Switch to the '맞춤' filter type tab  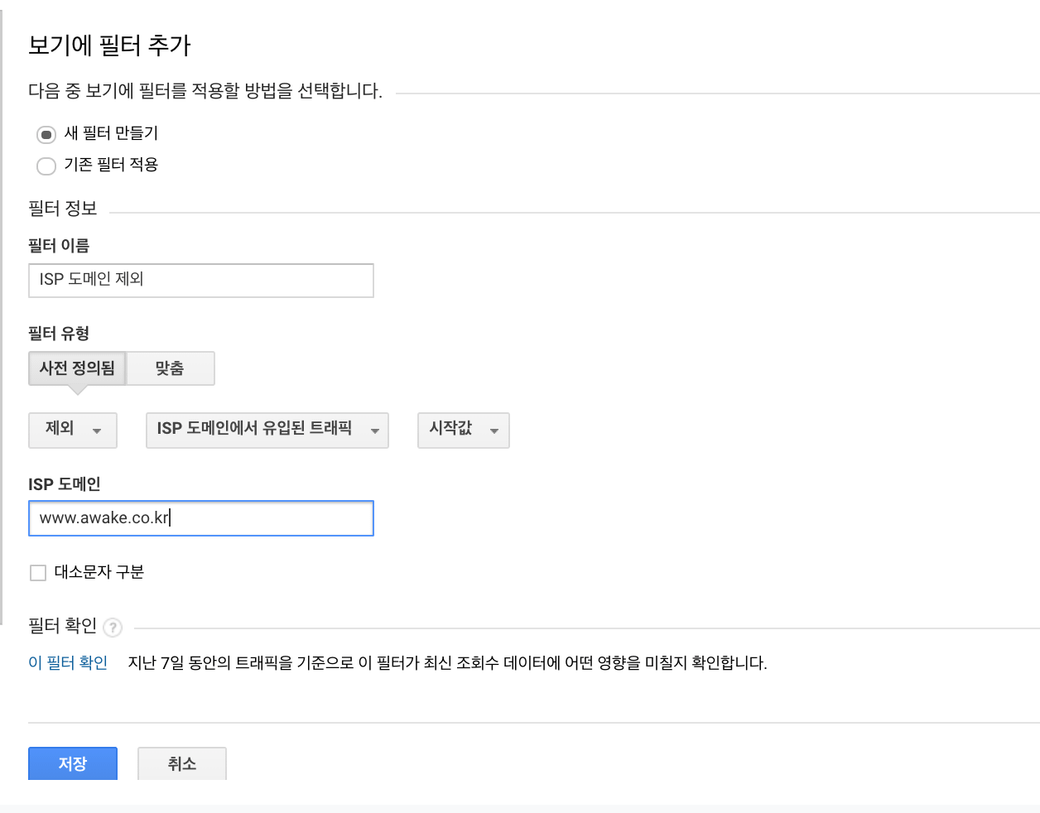click(x=170, y=368)
